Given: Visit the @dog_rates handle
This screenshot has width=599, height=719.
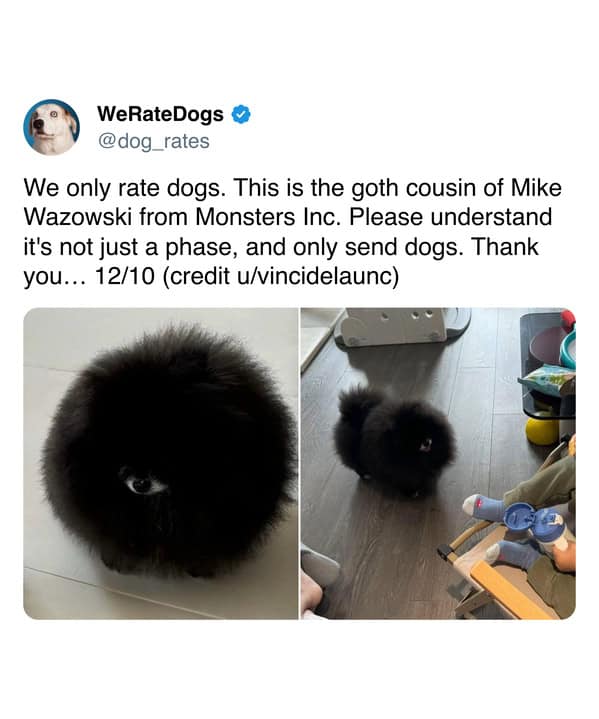Looking at the screenshot, I should pyautogui.click(x=153, y=141).
